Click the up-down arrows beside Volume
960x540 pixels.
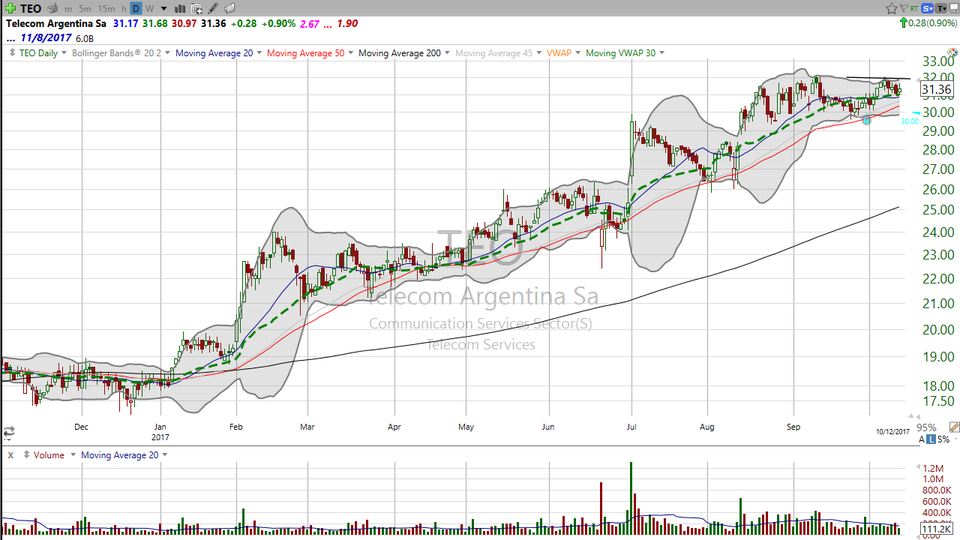[x=26, y=455]
